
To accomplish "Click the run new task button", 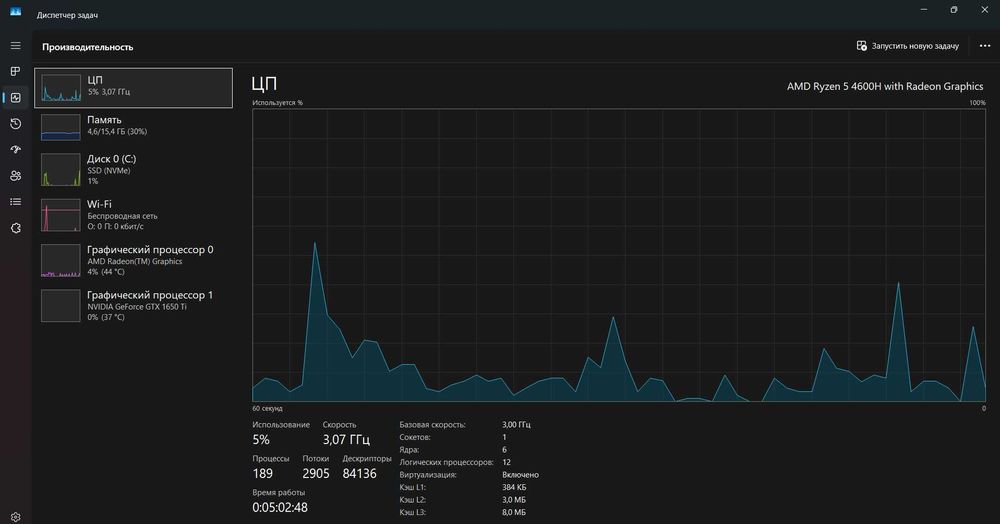I will (x=908, y=46).
